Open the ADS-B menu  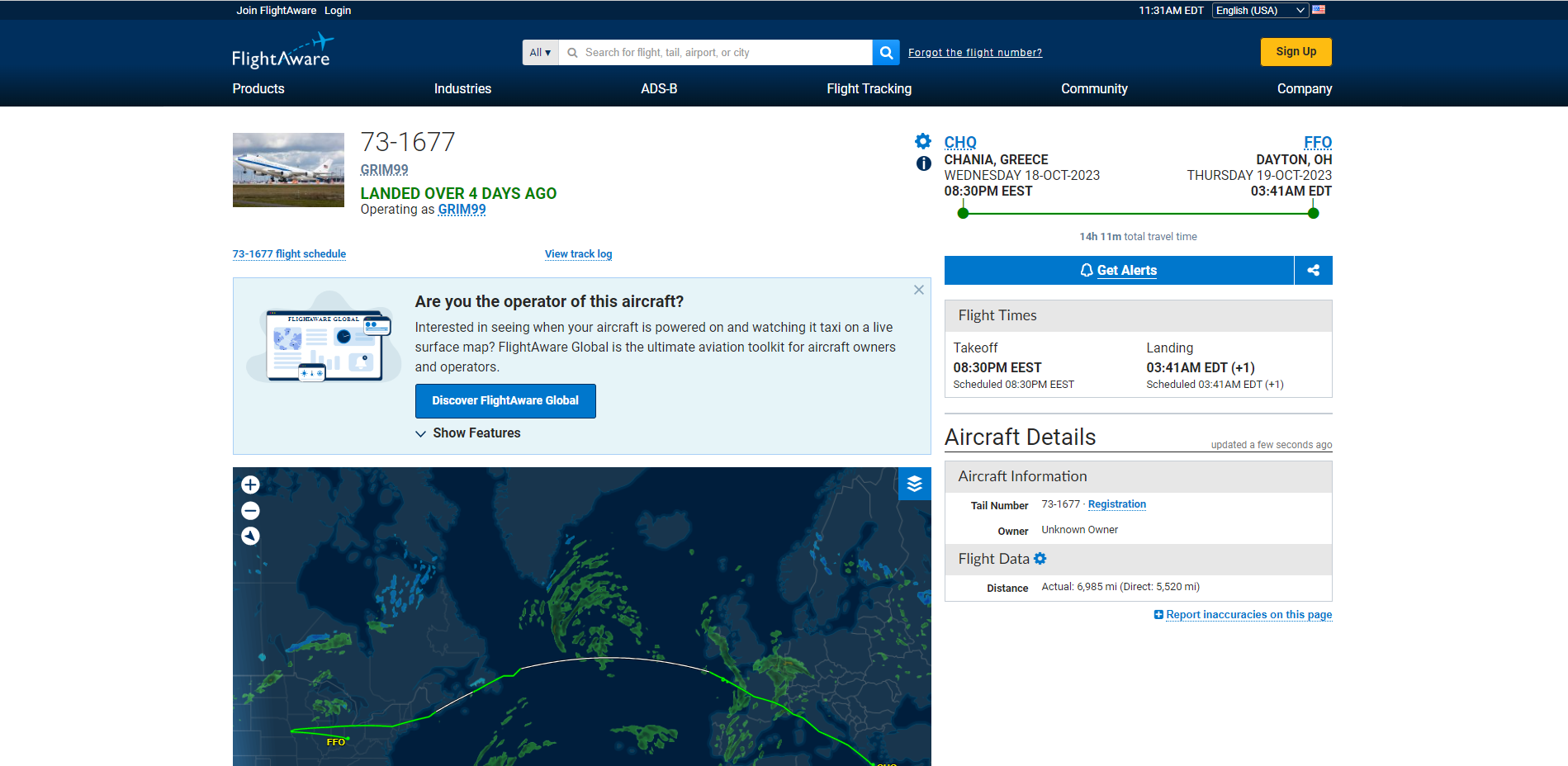(x=659, y=88)
